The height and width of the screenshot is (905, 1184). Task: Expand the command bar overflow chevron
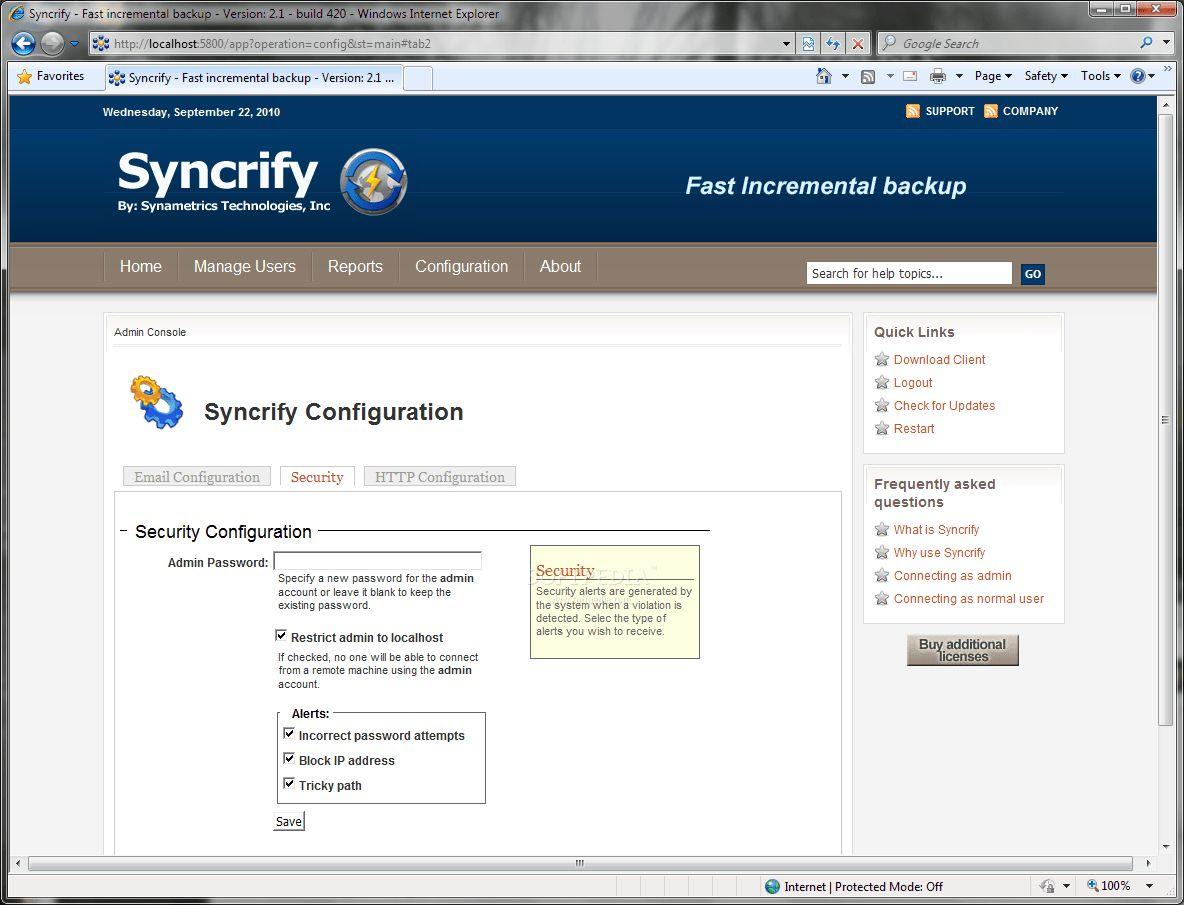1168,70
